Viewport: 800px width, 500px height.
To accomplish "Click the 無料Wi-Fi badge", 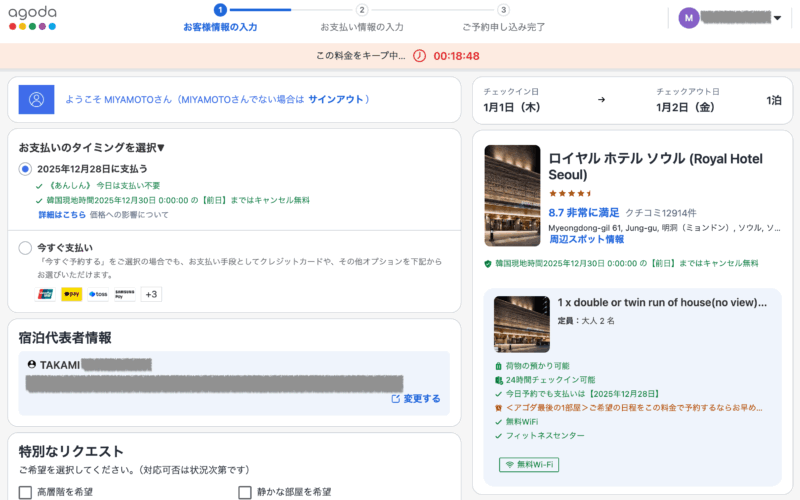I will pyautogui.click(x=529, y=465).
